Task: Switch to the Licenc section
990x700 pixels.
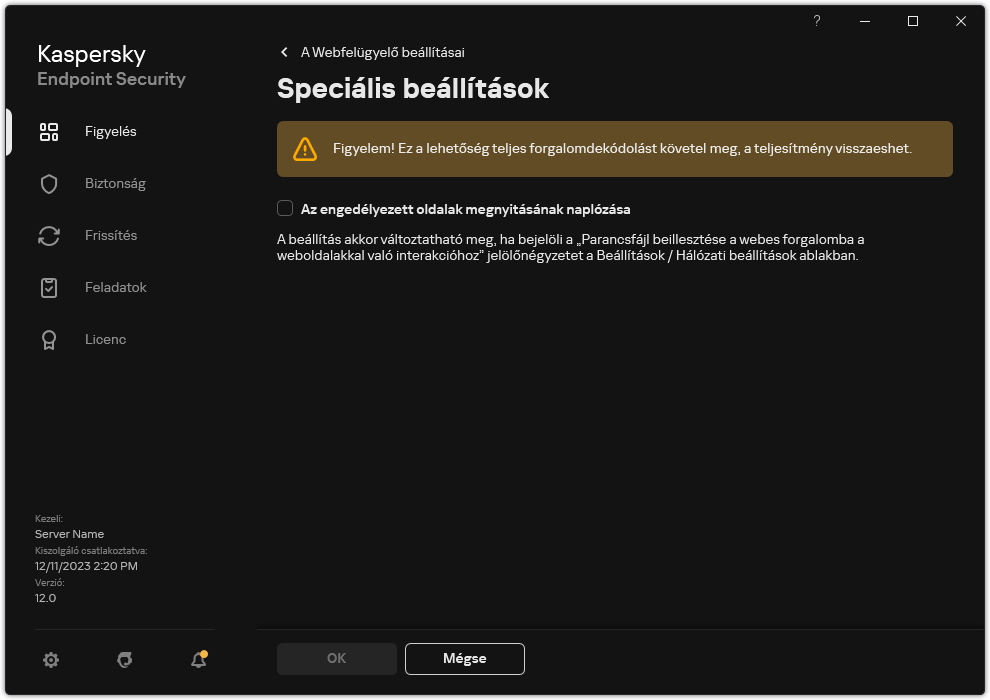Action: (103, 339)
